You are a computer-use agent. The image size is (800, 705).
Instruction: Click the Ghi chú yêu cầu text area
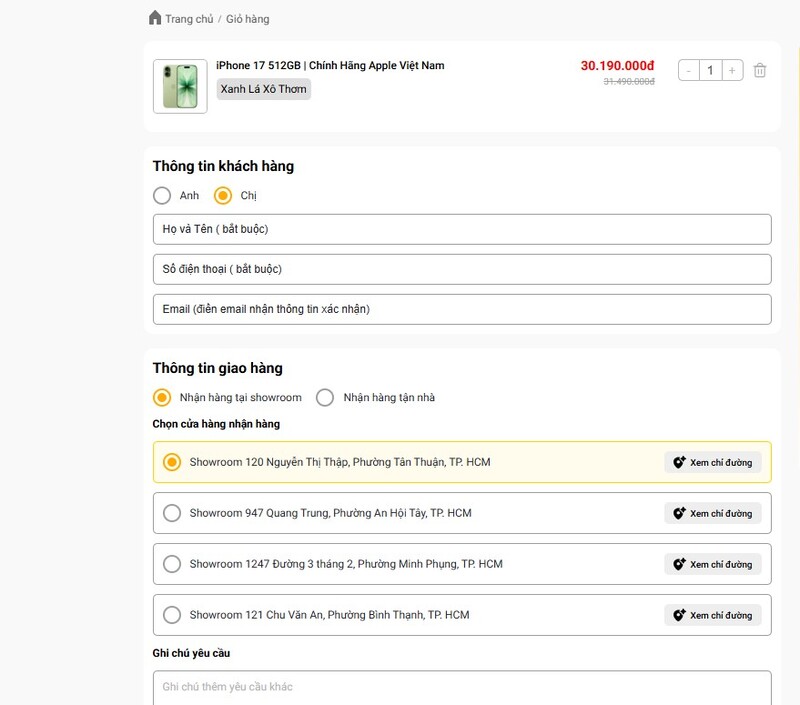(462, 687)
